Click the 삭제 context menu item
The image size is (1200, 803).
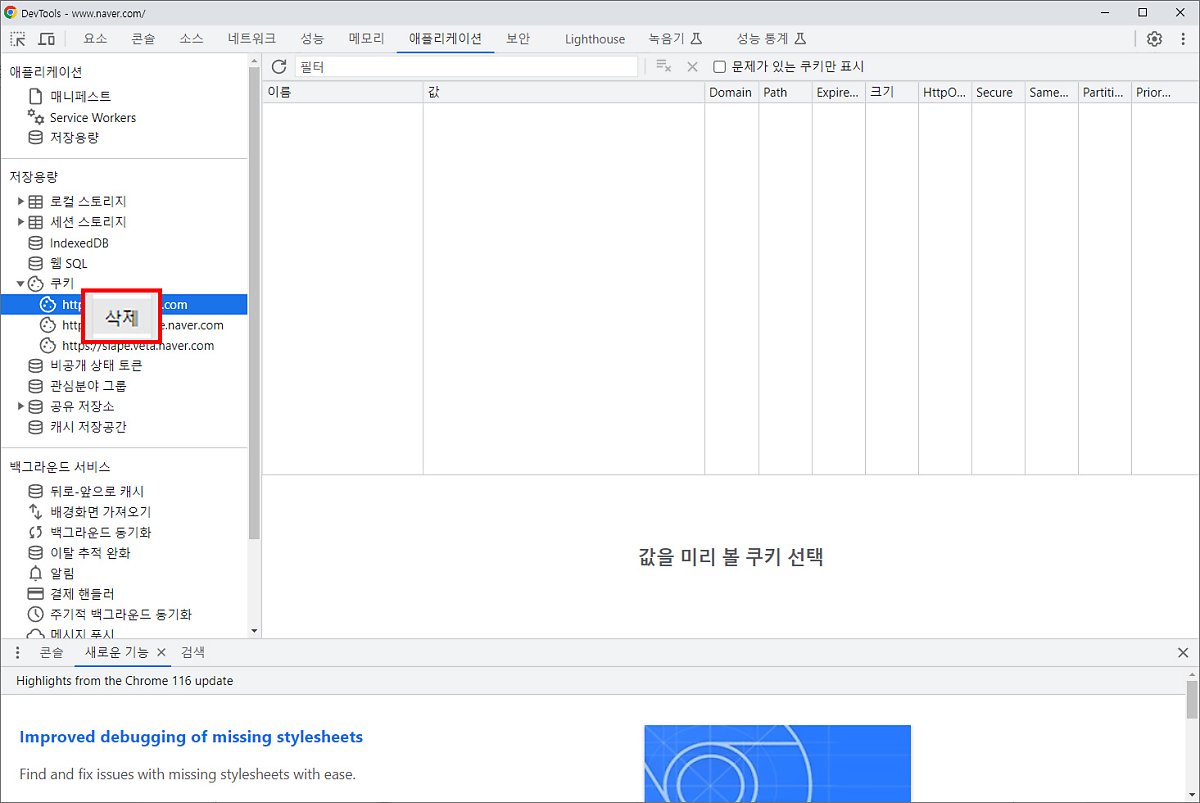[x=121, y=318]
